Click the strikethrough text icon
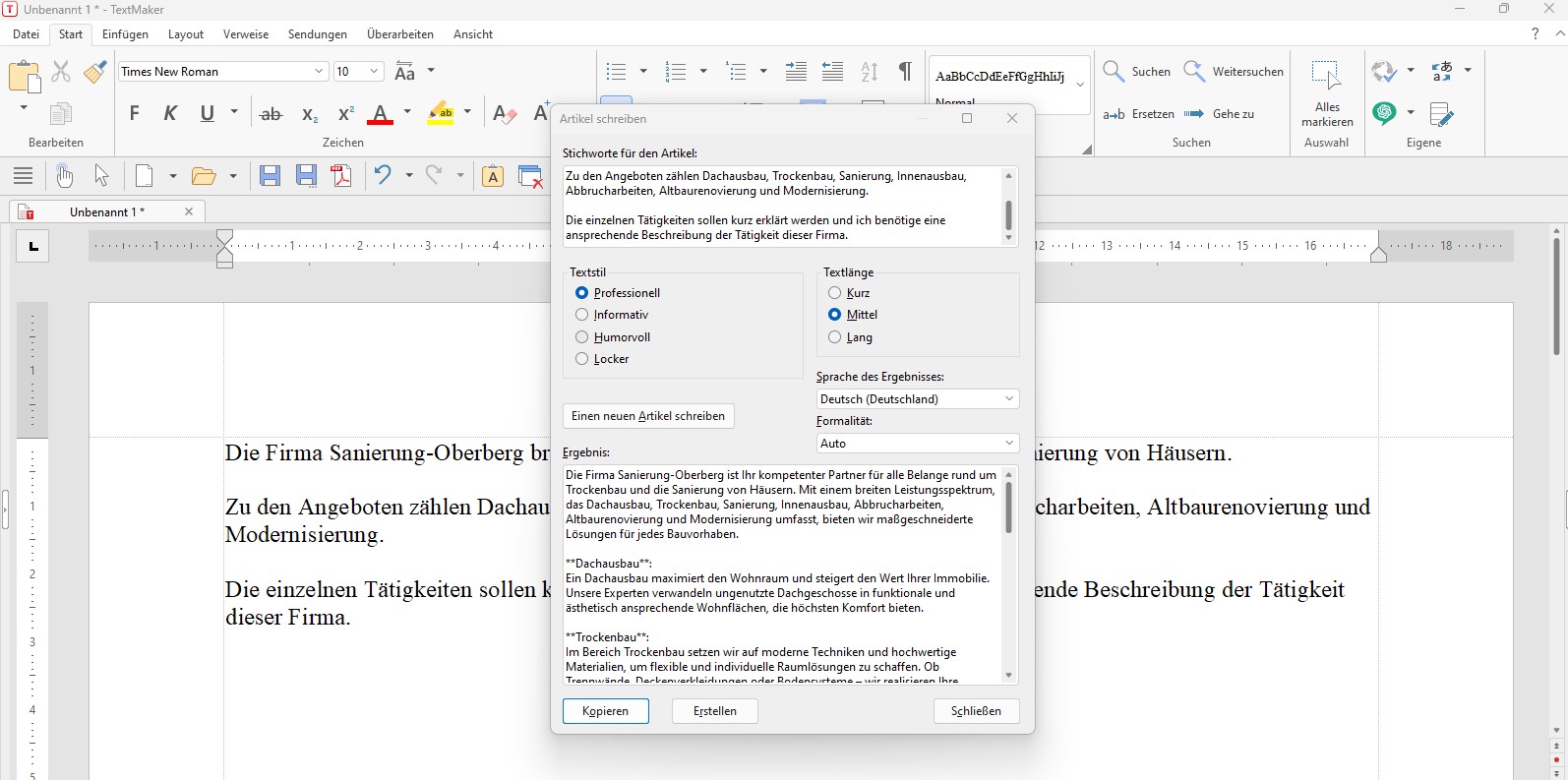The width and height of the screenshot is (1568, 780). pos(271,114)
